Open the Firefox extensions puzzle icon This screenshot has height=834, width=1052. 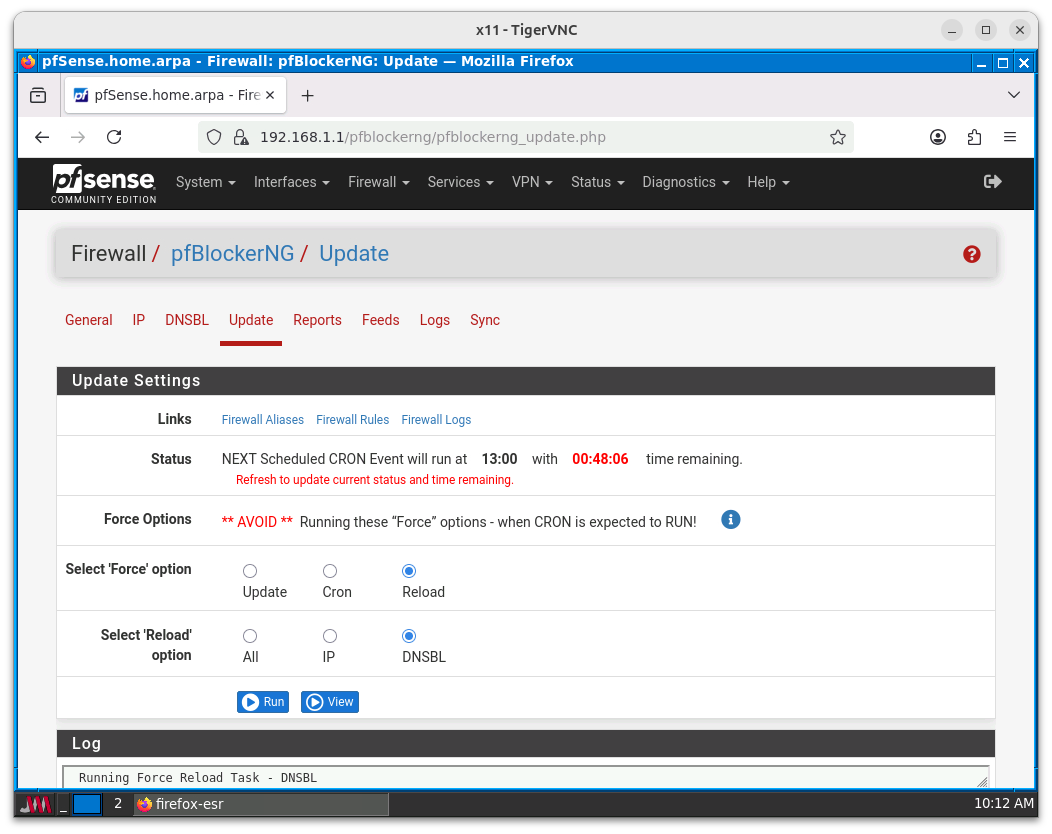pos(974,137)
